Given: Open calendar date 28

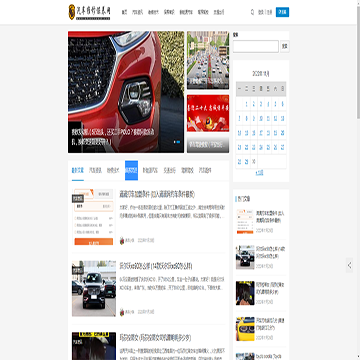Looking at the screenshot, I should (x=239, y=162).
